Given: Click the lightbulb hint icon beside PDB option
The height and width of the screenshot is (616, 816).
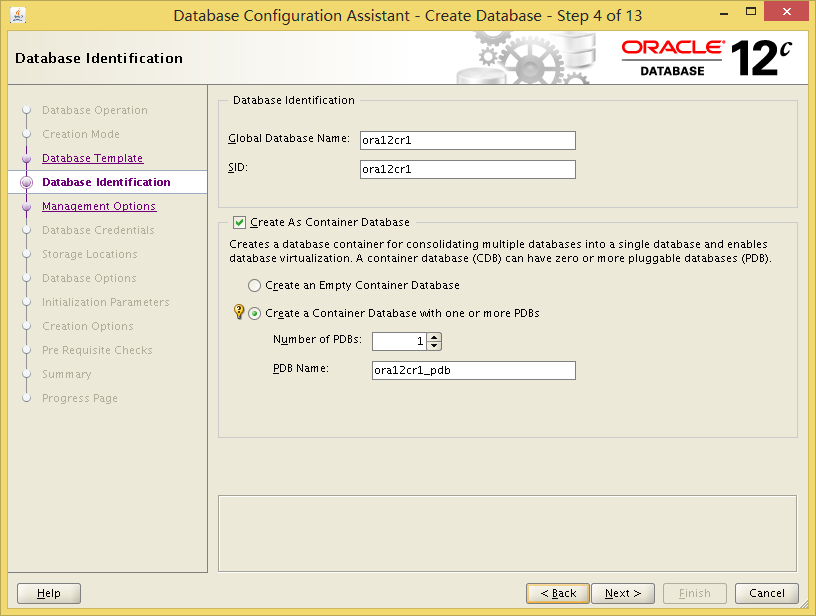Looking at the screenshot, I should pos(239,312).
